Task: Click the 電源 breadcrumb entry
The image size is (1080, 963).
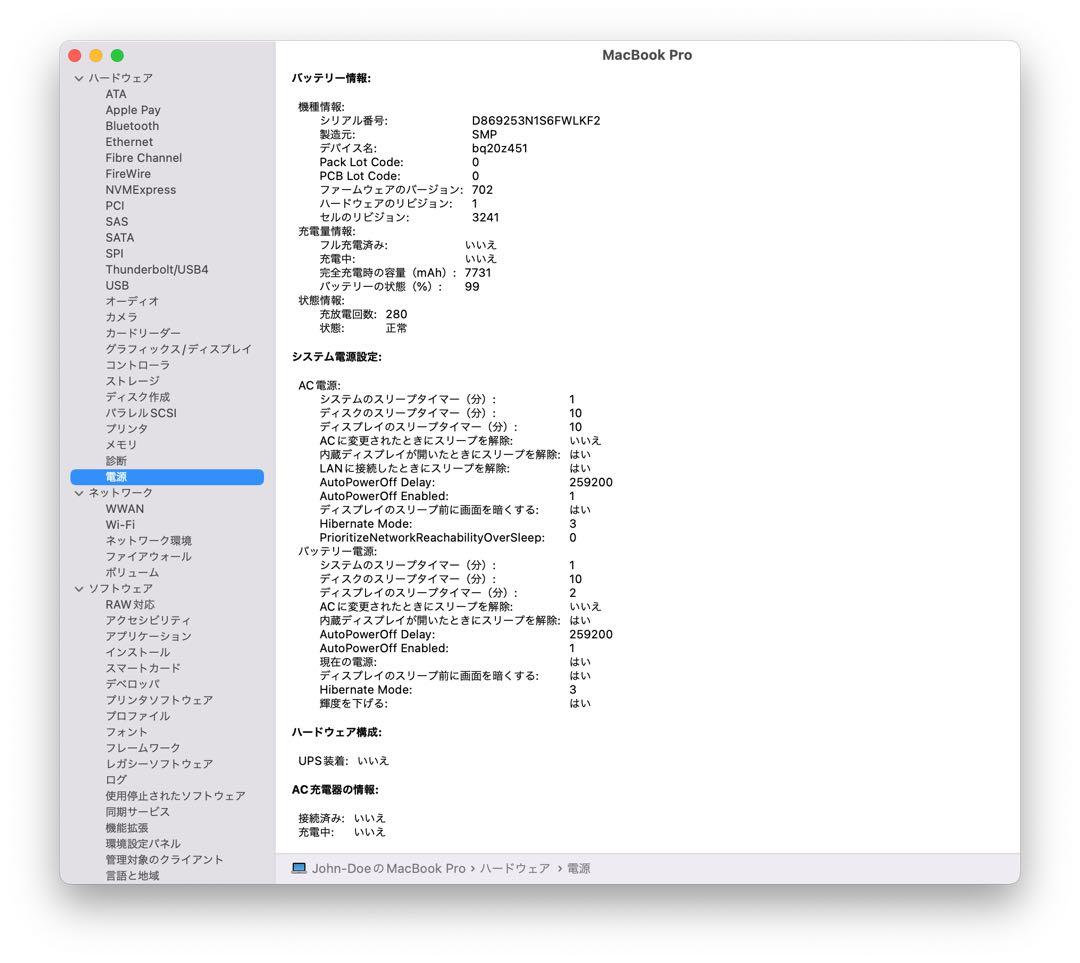Action: coord(580,869)
